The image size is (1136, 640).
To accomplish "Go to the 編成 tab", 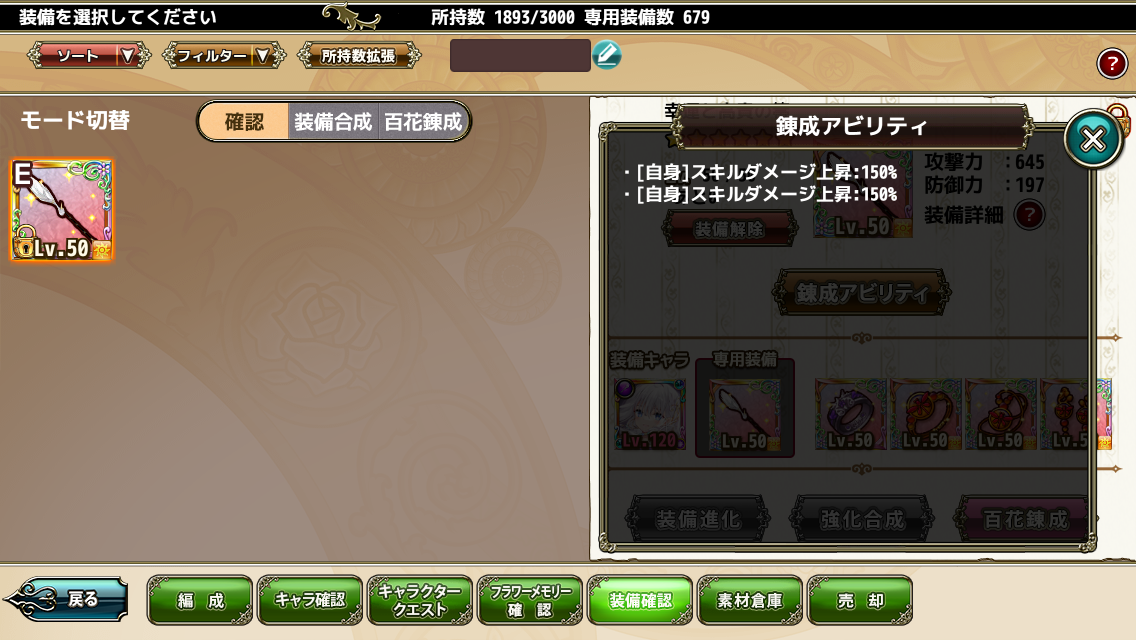I will [x=200, y=600].
